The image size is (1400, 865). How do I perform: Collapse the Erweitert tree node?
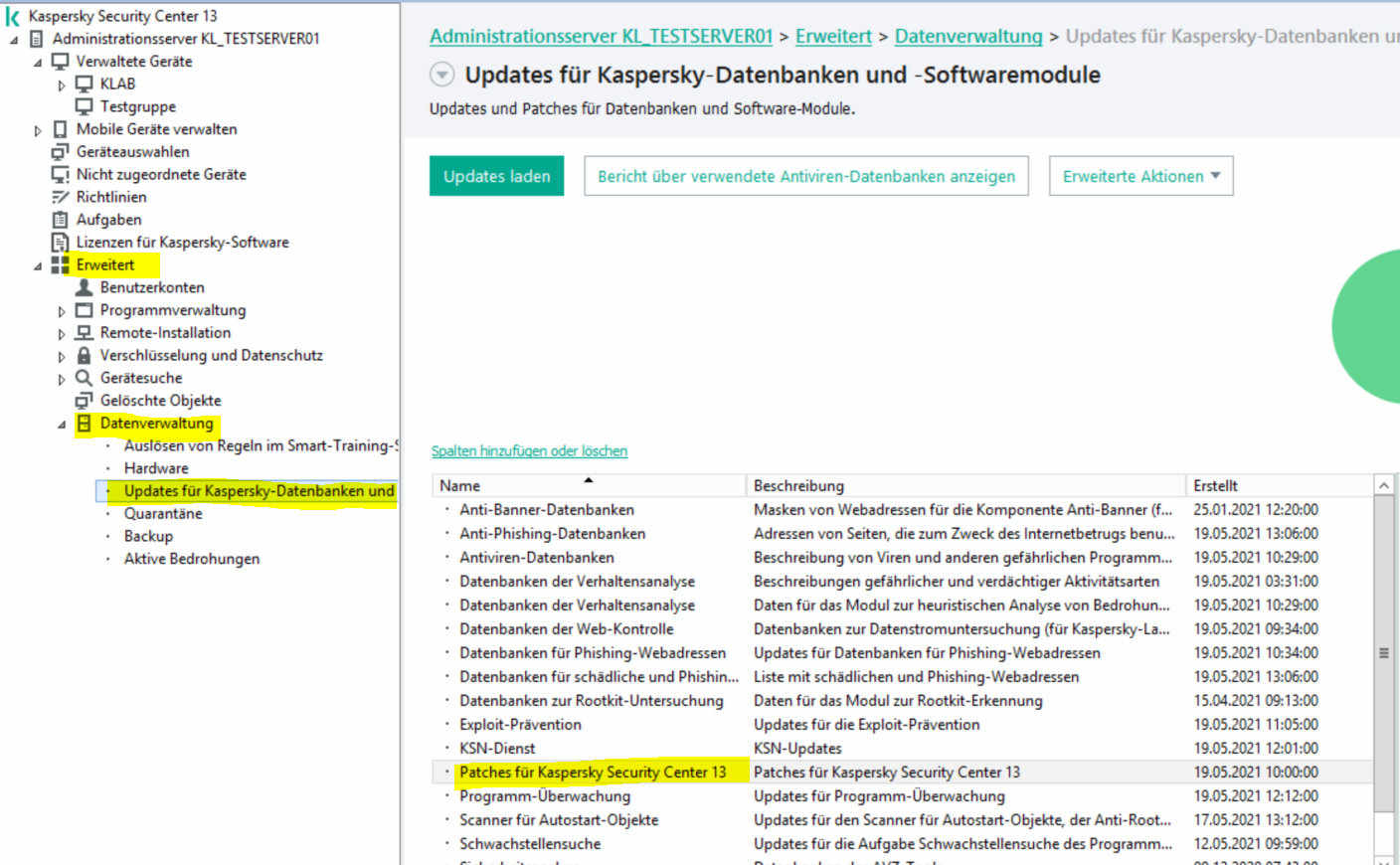pos(38,266)
